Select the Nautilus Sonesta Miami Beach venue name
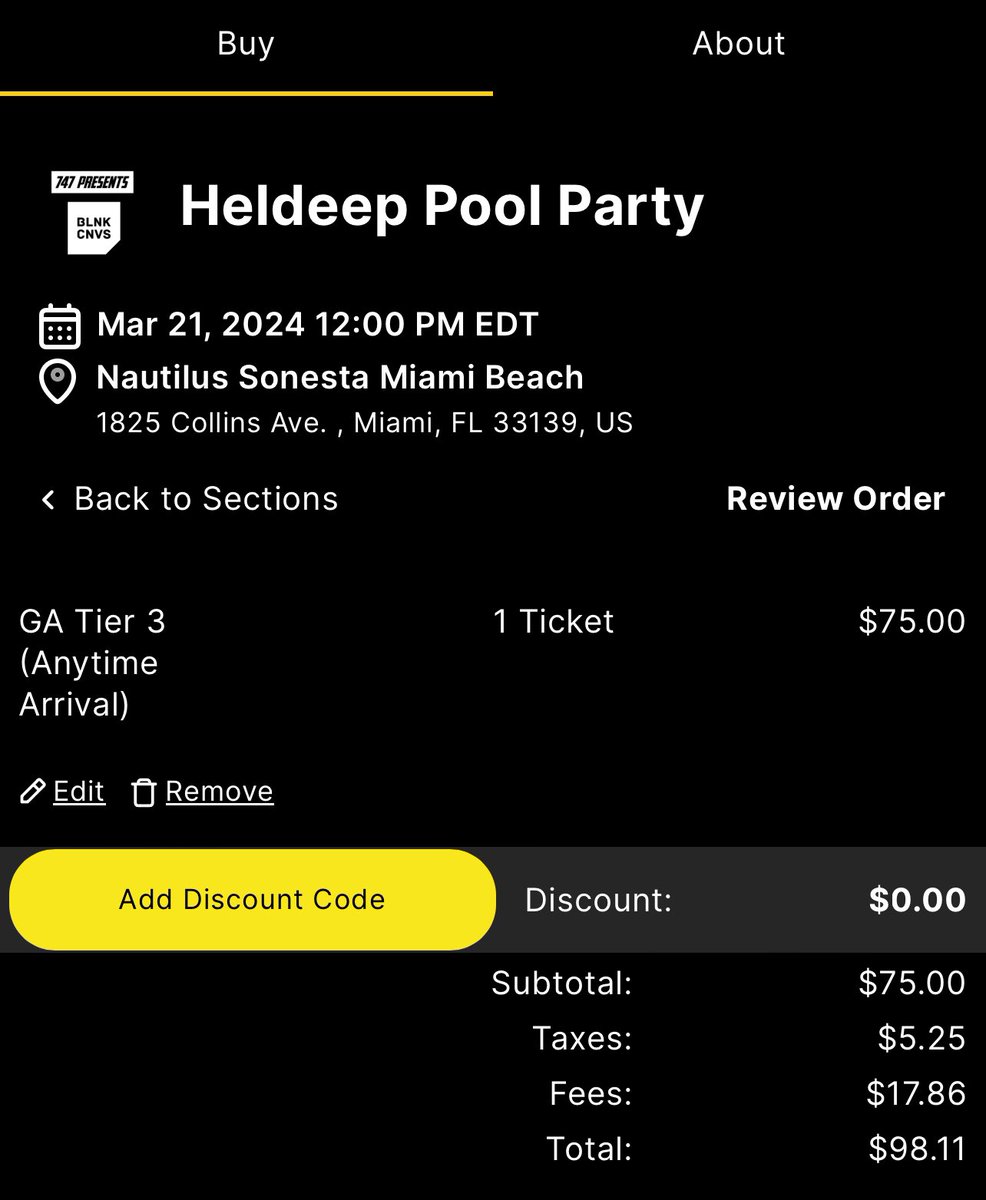The height and width of the screenshot is (1200, 986). click(x=340, y=378)
